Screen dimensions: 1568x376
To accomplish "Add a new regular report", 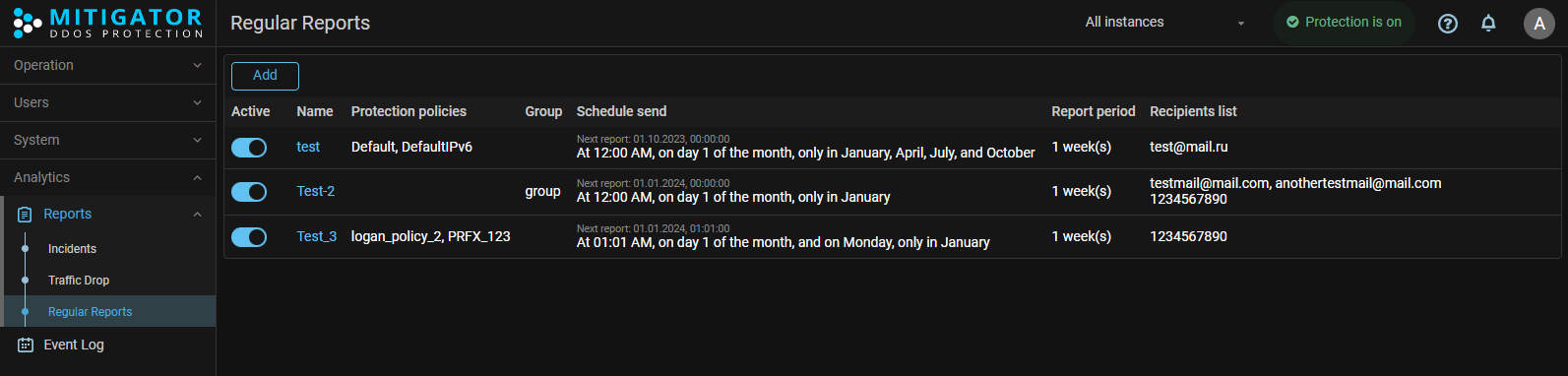I will [265, 76].
